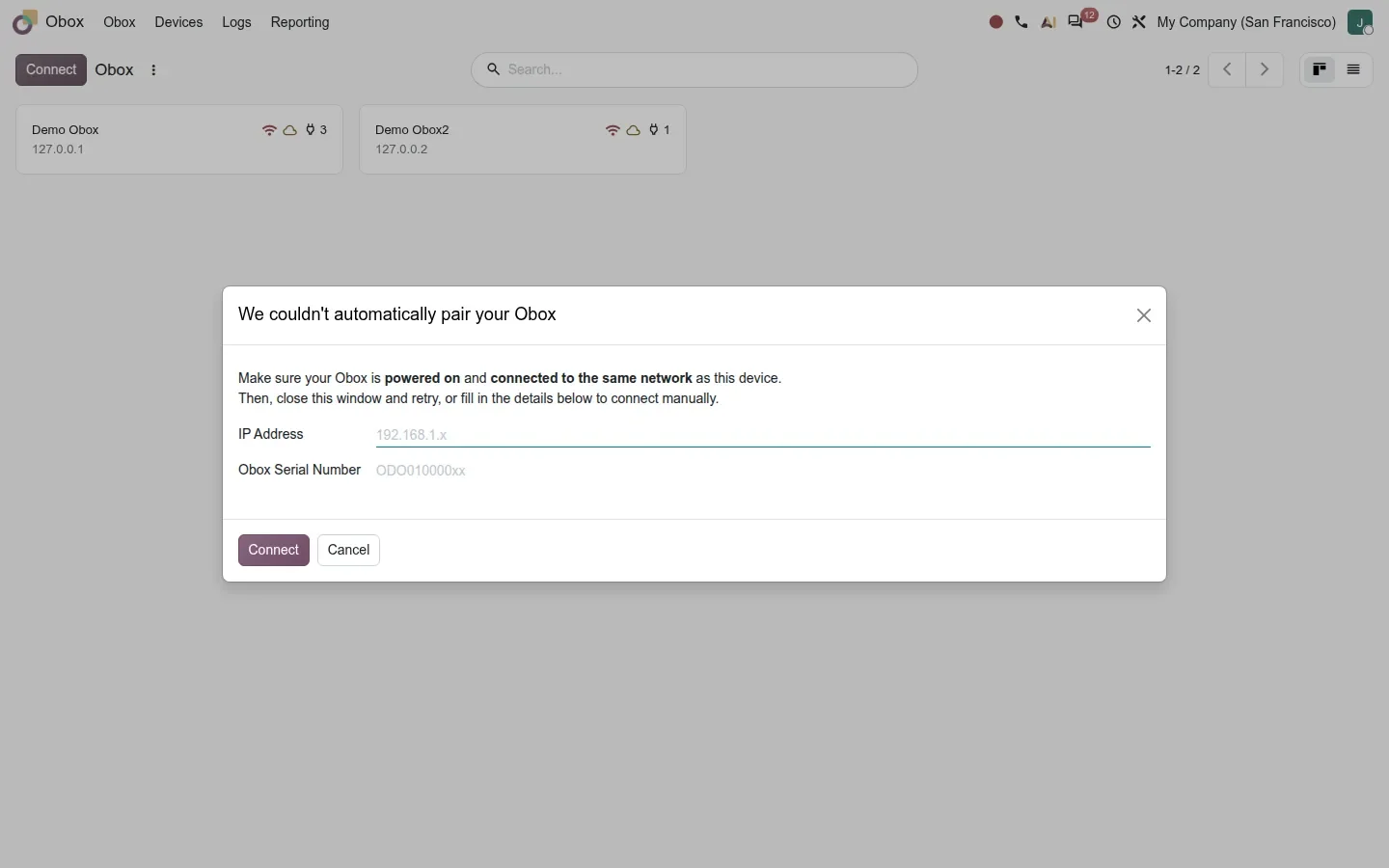The height and width of the screenshot is (868, 1389).
Task: Click the Obox breadcrumb title
Action: [114, 69]
